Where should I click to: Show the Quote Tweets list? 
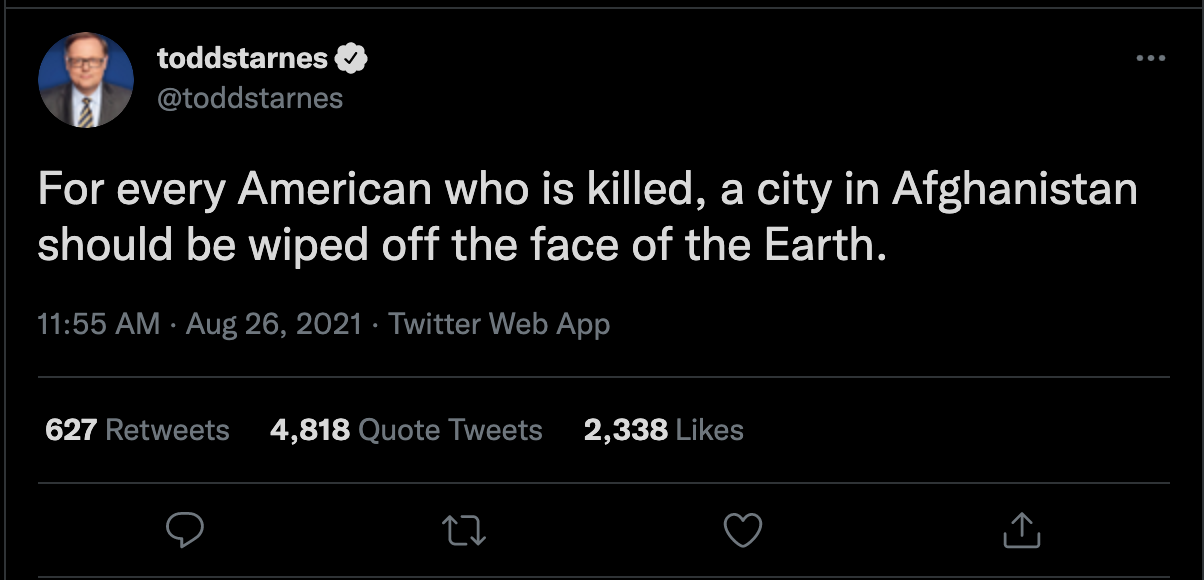click(x=450, y=430)
